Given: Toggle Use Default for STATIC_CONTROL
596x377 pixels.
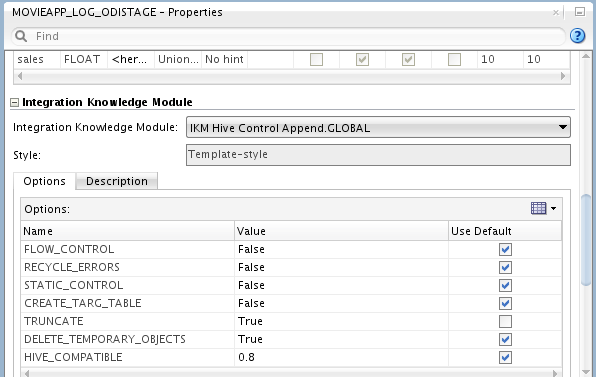Looking at the screenshot, I should pyautogui.click(x=505, y=285).
